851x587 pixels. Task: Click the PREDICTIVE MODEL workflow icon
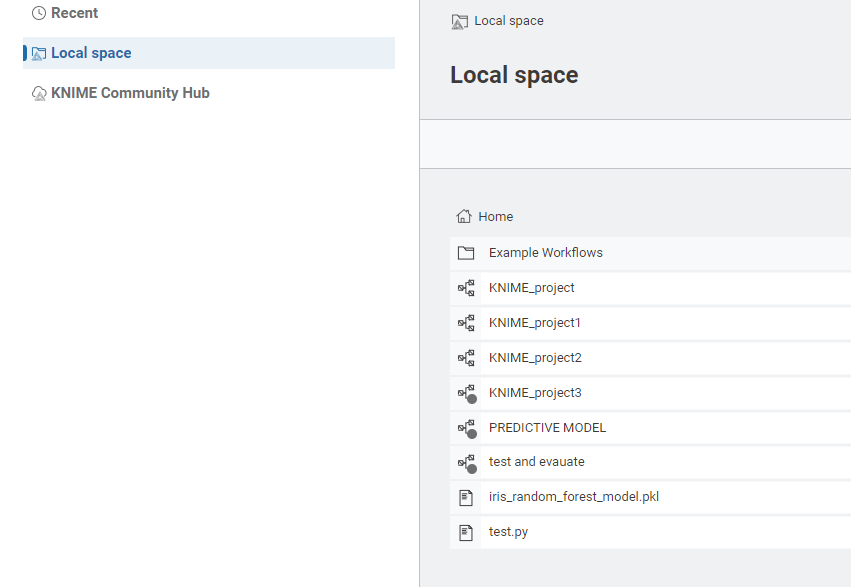pos(465,428)
